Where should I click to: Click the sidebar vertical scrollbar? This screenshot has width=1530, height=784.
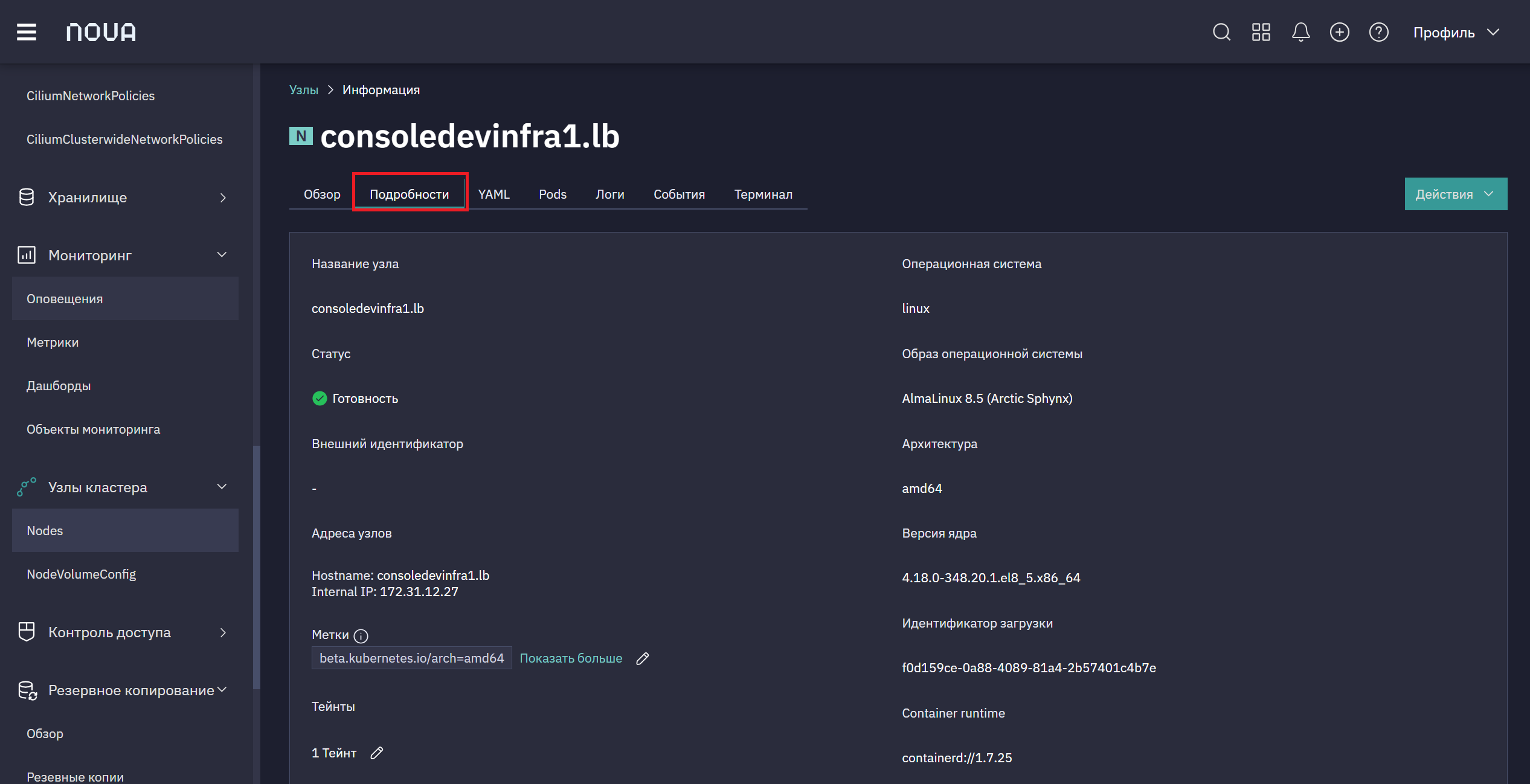(x=256, y=567)
